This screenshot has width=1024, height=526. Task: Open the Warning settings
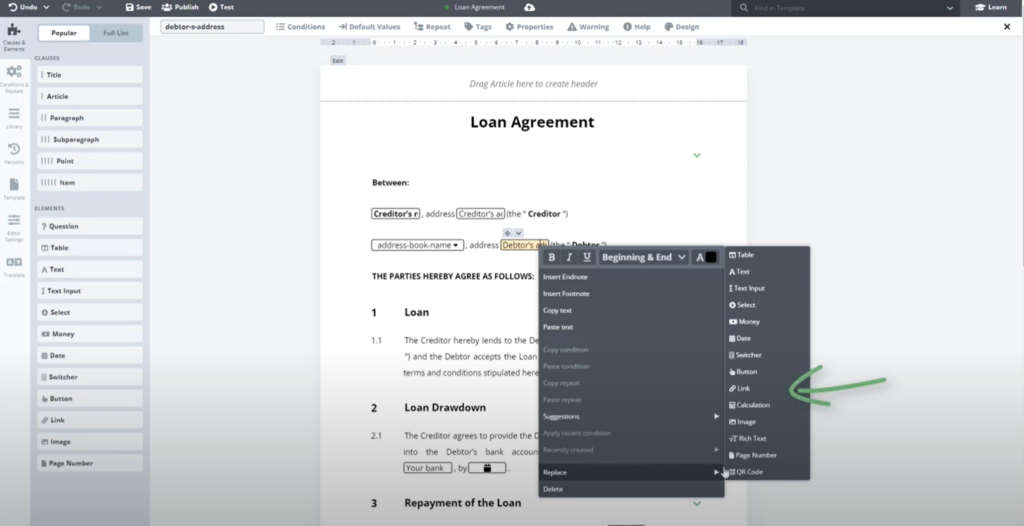pos(588,27)
